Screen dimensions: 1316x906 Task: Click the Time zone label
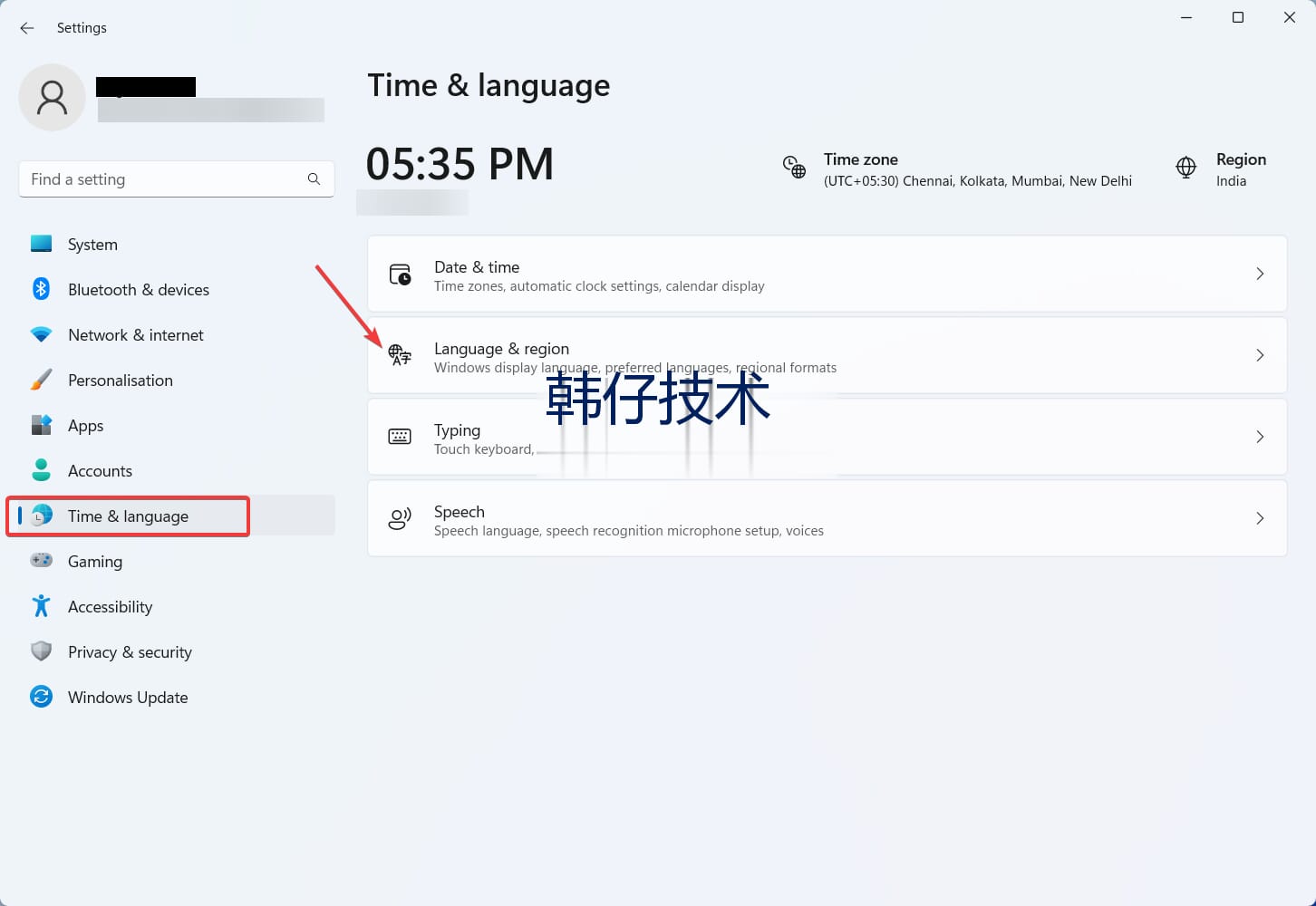point(860,159)
